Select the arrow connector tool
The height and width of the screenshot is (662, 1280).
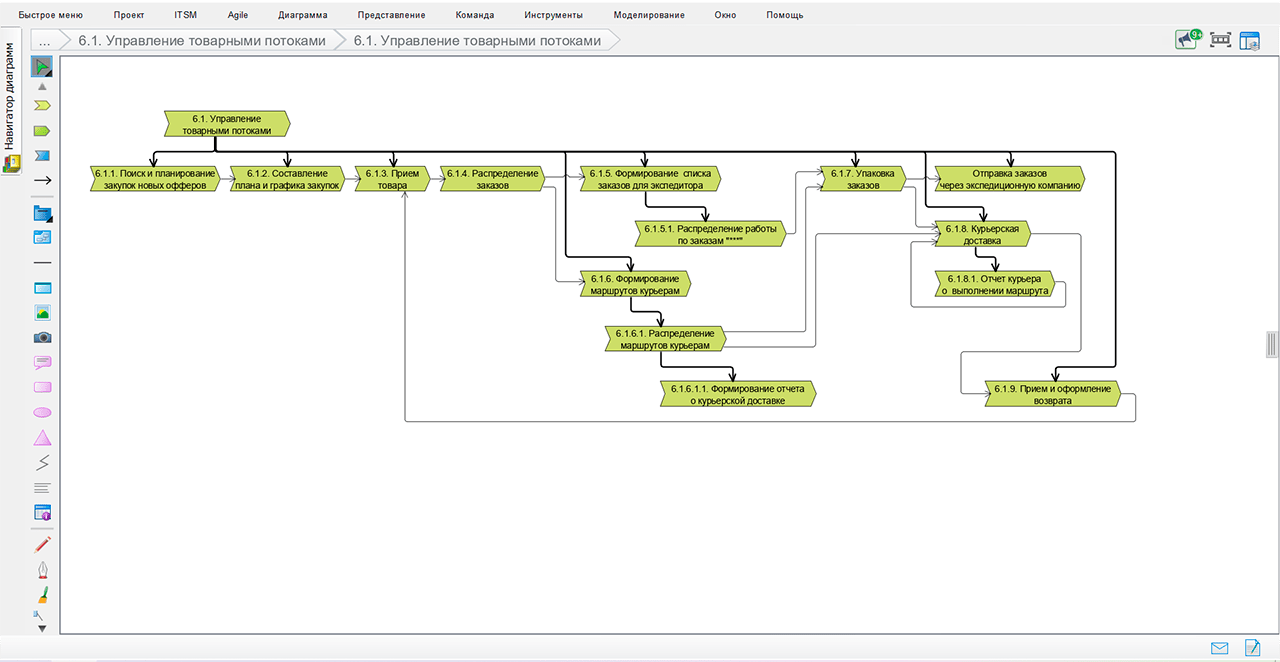(42, 180)
